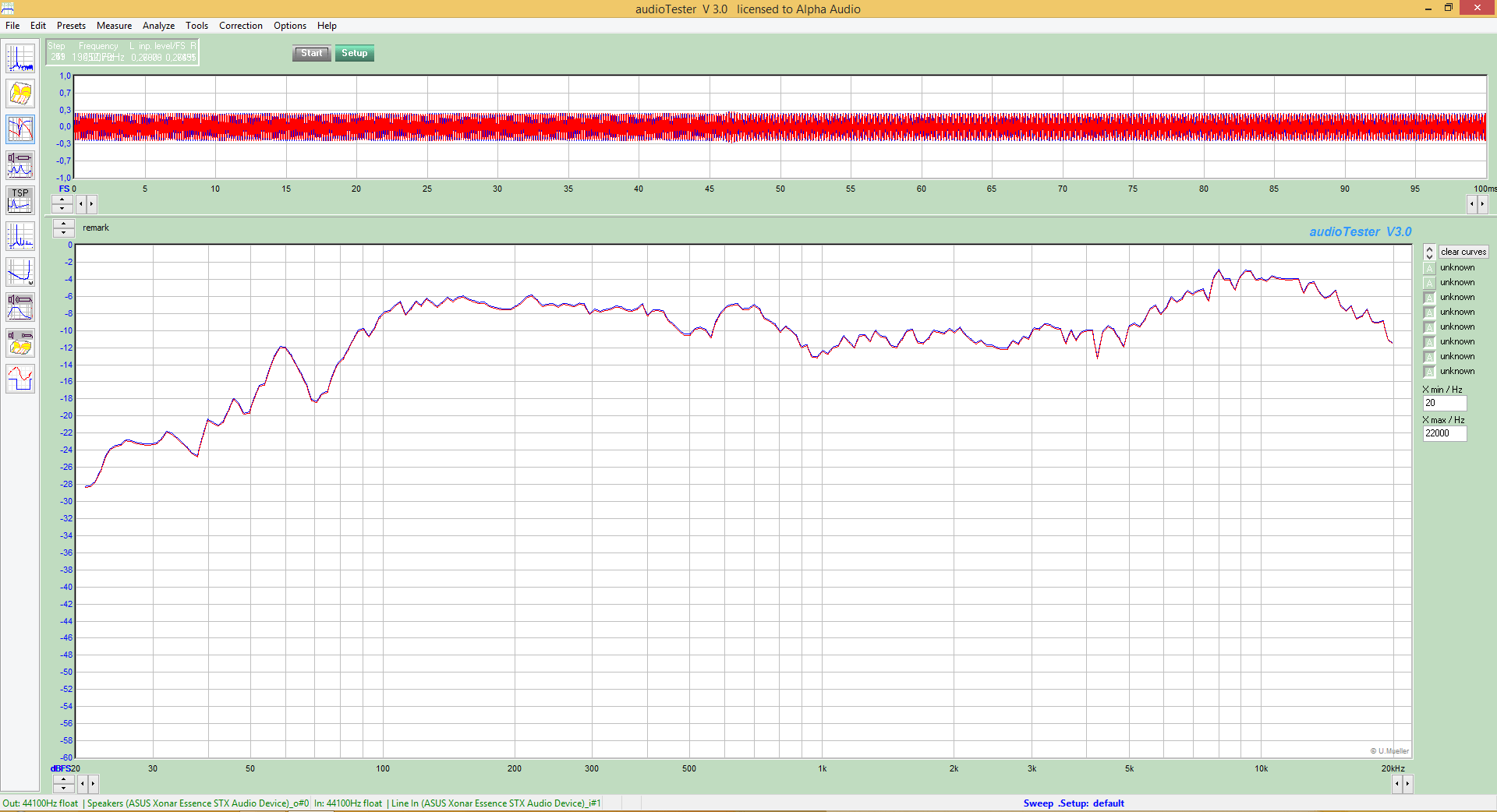Click curve list down arrow beside clear curves
The image size is (1497, 812).
tap(1429, 256)
